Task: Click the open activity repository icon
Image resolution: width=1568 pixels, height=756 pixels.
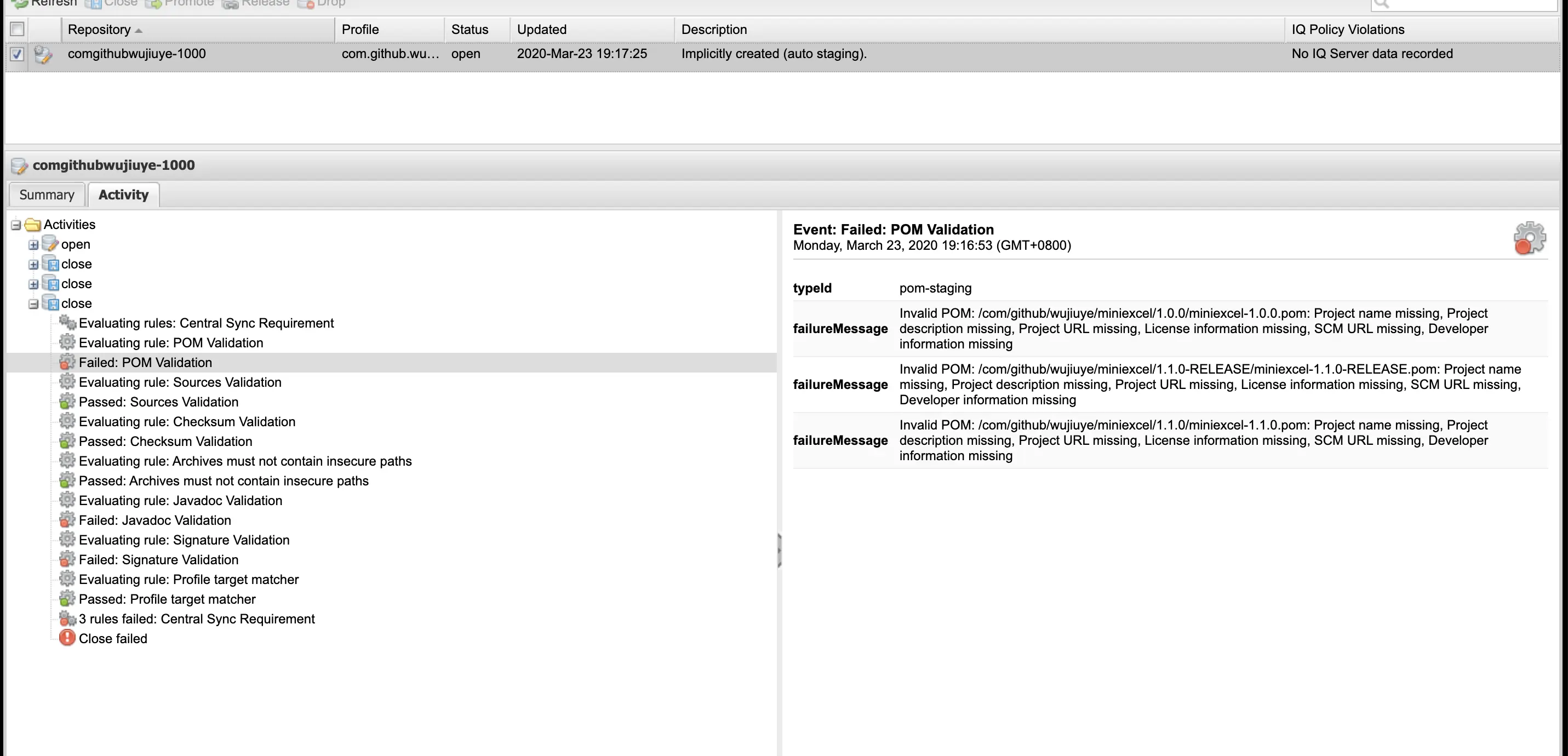Action: [x=50, y=244]
